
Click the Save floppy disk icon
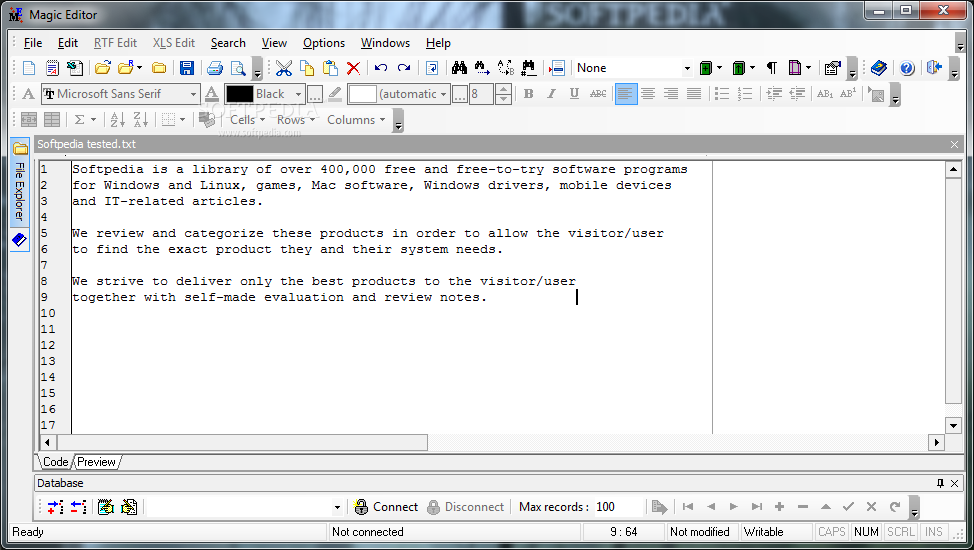(x=186, y=68)
